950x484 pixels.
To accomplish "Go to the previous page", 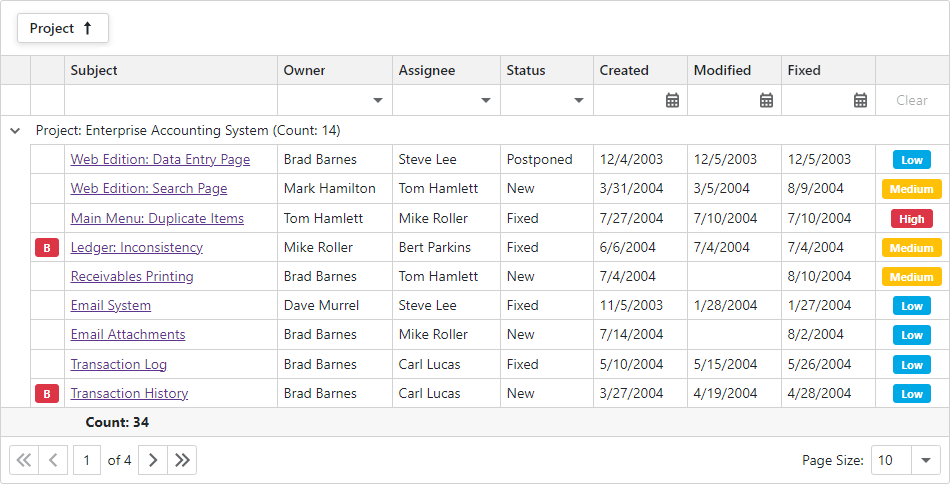I will (x=54, y=460).
